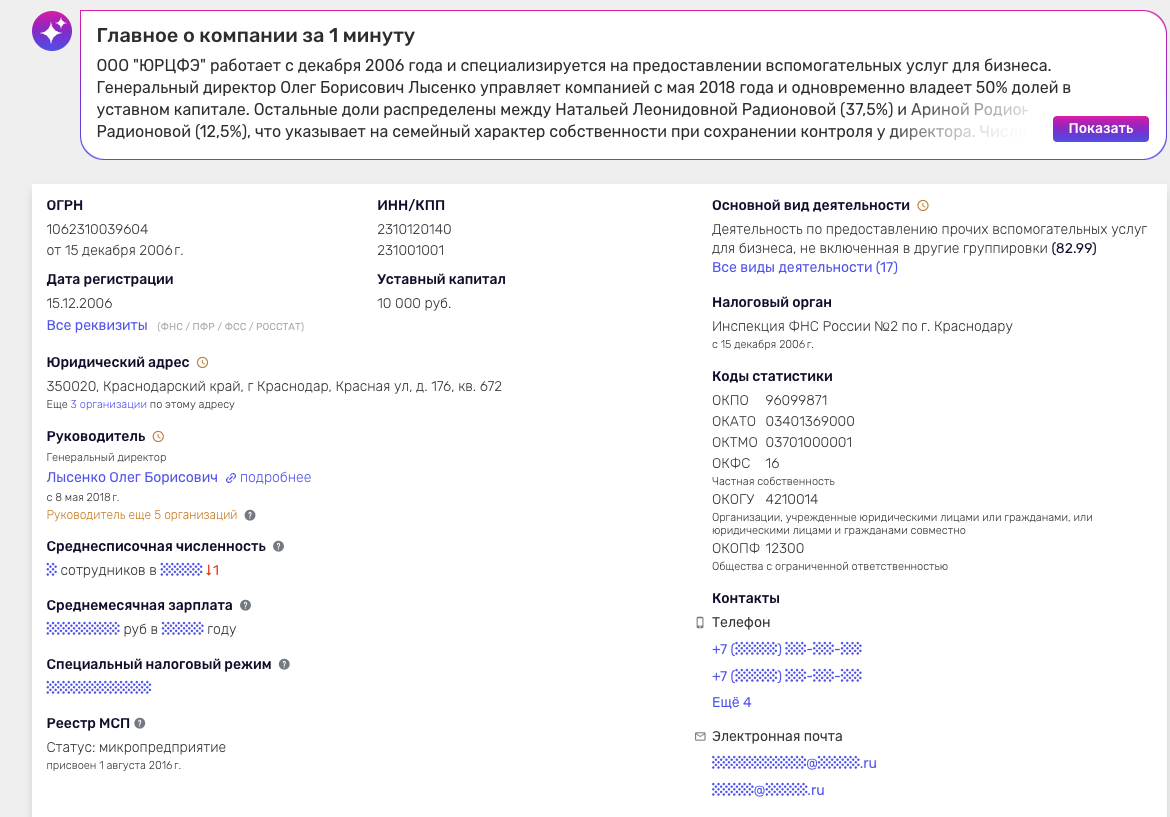Click the help icon next to Среднесписочная численность
This screenshot has width=1170, height=817.
click(278, 546)
